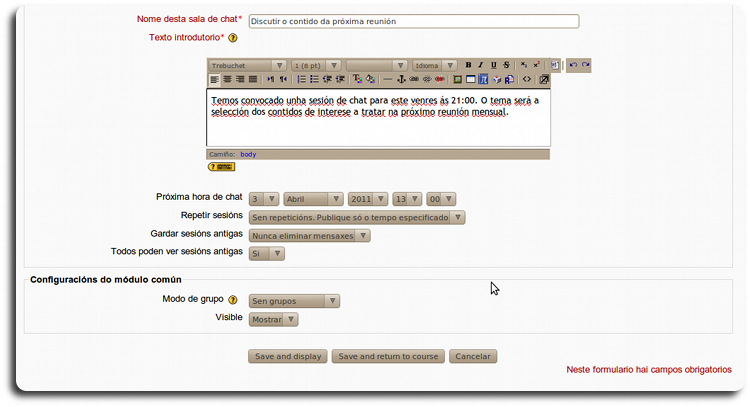The height and width of the screenshot is (407, 750).
Task: Insert an image into the text
Action: point(458,79)
